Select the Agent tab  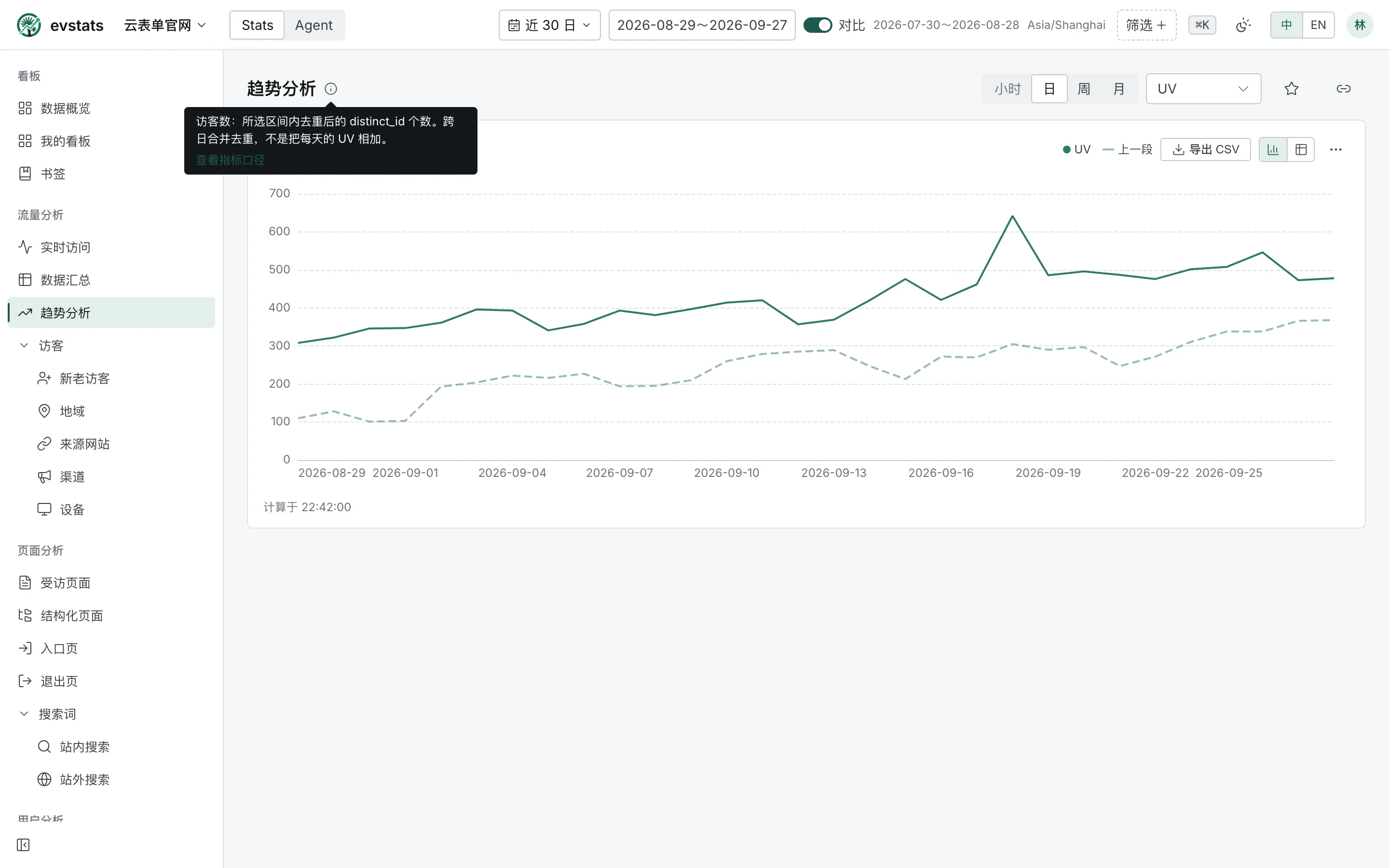pyautogui.click(x=313, y=25)
